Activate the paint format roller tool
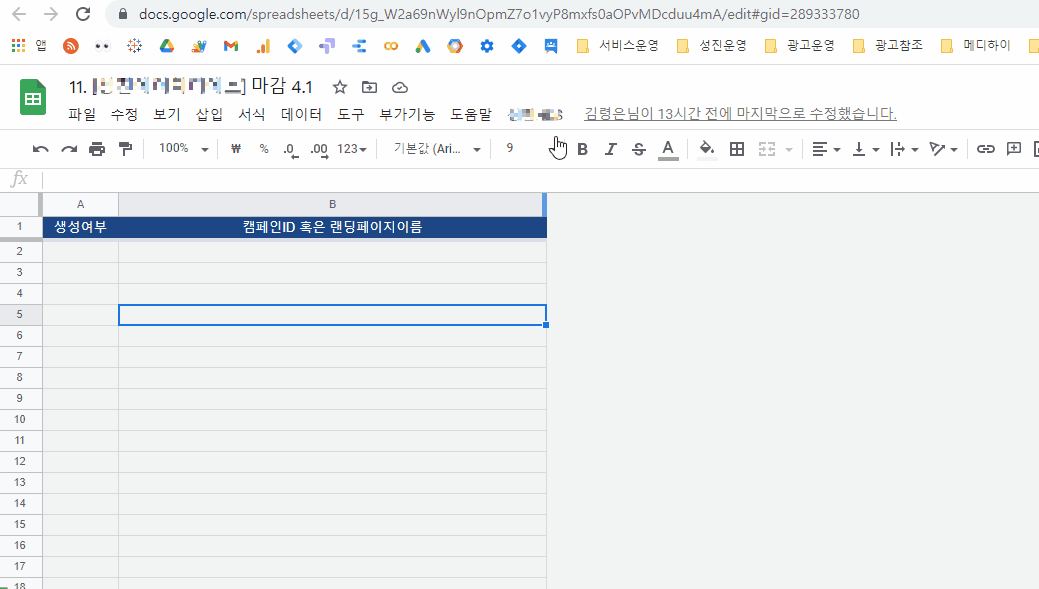This screenshot has height=589, width=1039. (x=125, y=149)
